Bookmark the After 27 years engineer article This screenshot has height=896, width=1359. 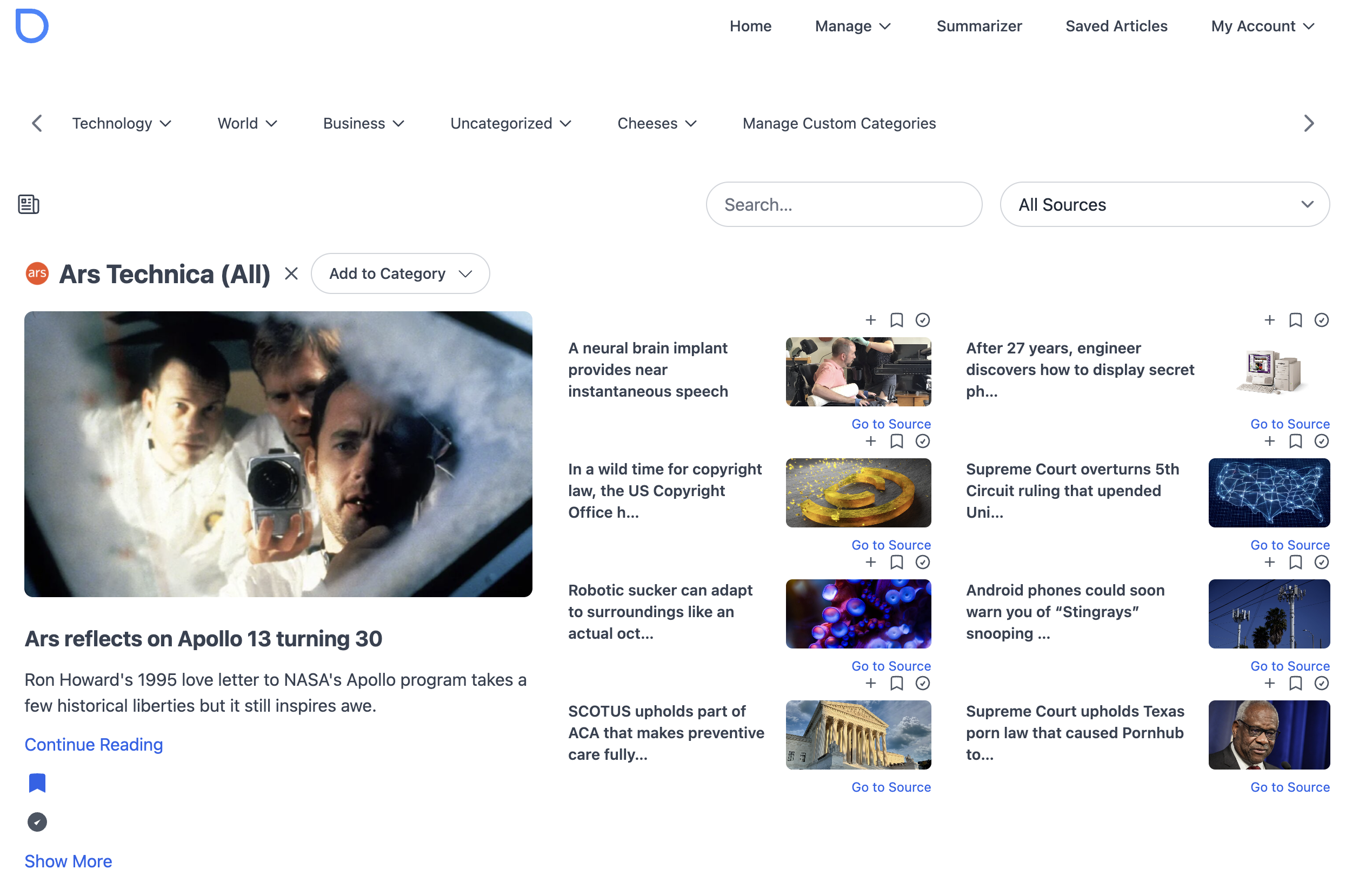click(x=1295, y=320)
